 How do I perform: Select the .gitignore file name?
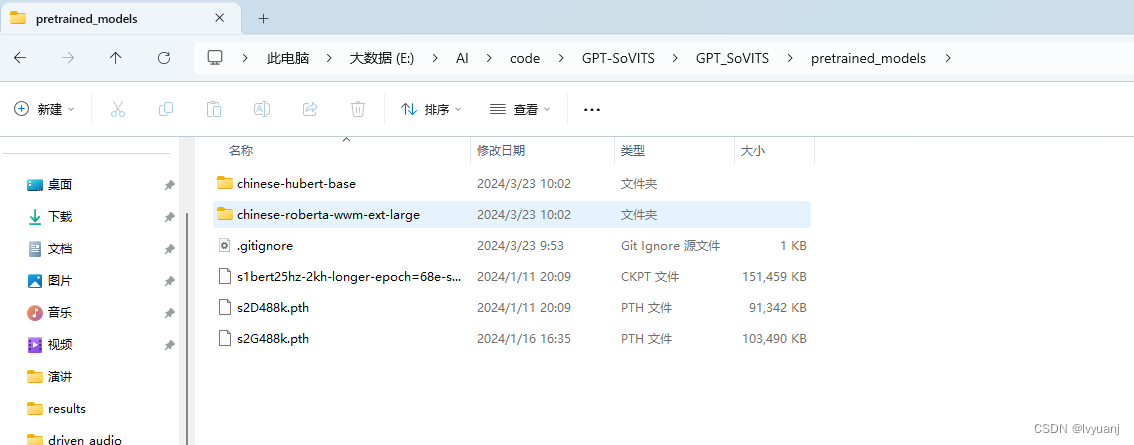pyautogui.click(x=265, y=246)
